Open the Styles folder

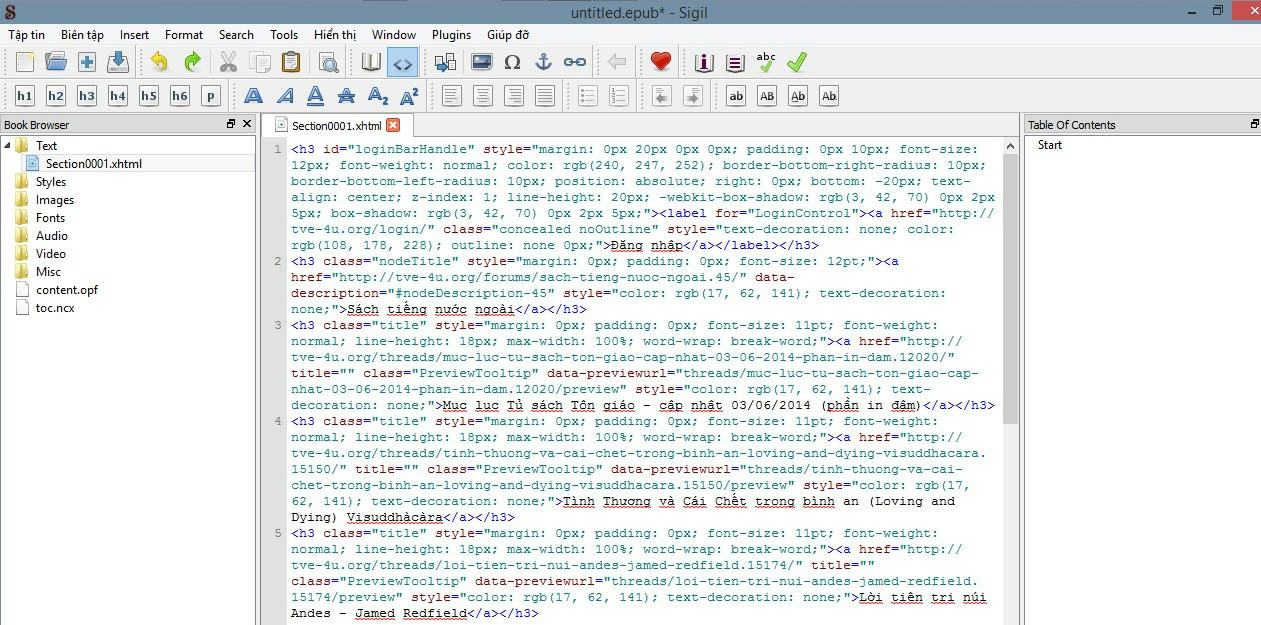50,182
